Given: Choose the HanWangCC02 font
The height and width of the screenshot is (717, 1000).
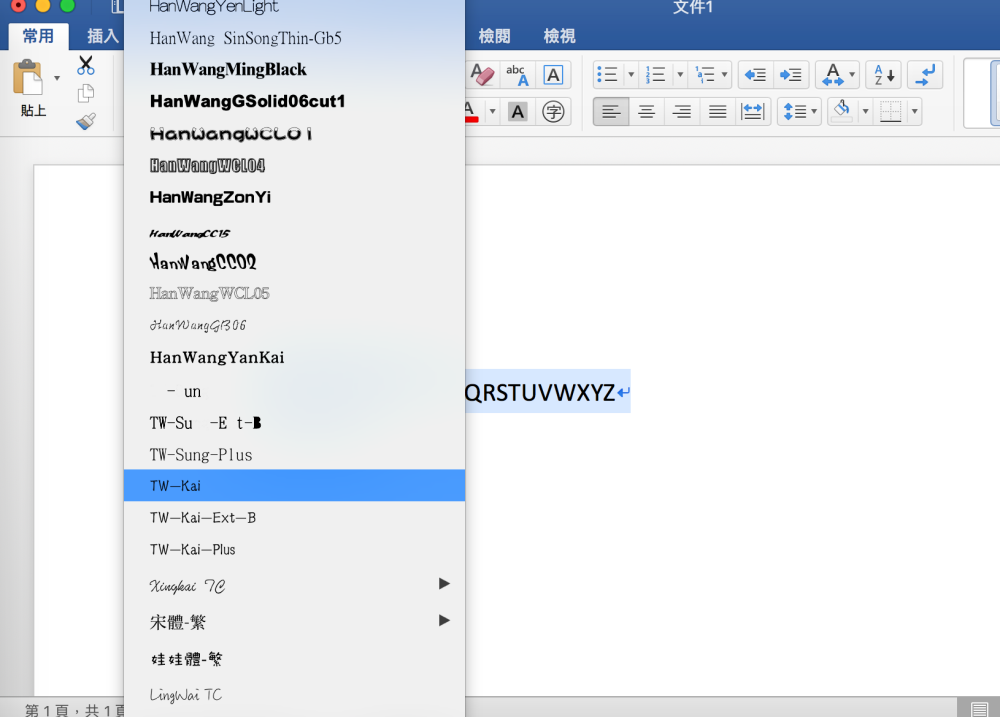Looking at the screenshot, I should pos(294,262).
